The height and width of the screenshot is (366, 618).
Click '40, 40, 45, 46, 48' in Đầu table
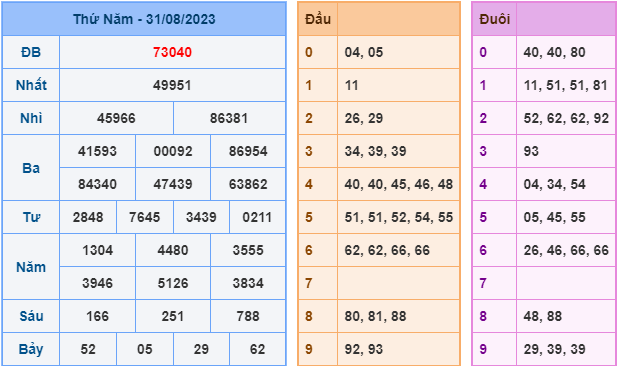(399, 184)
